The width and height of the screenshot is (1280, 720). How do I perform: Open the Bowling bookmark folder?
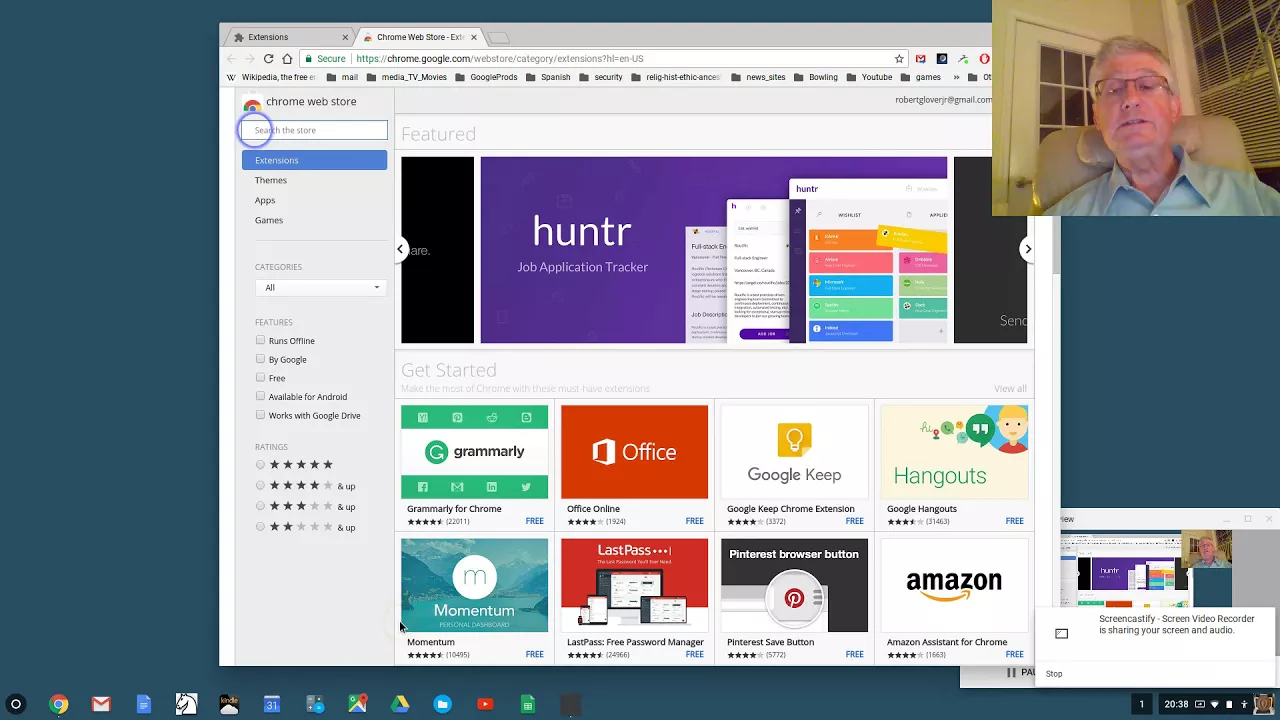point(815,77)
